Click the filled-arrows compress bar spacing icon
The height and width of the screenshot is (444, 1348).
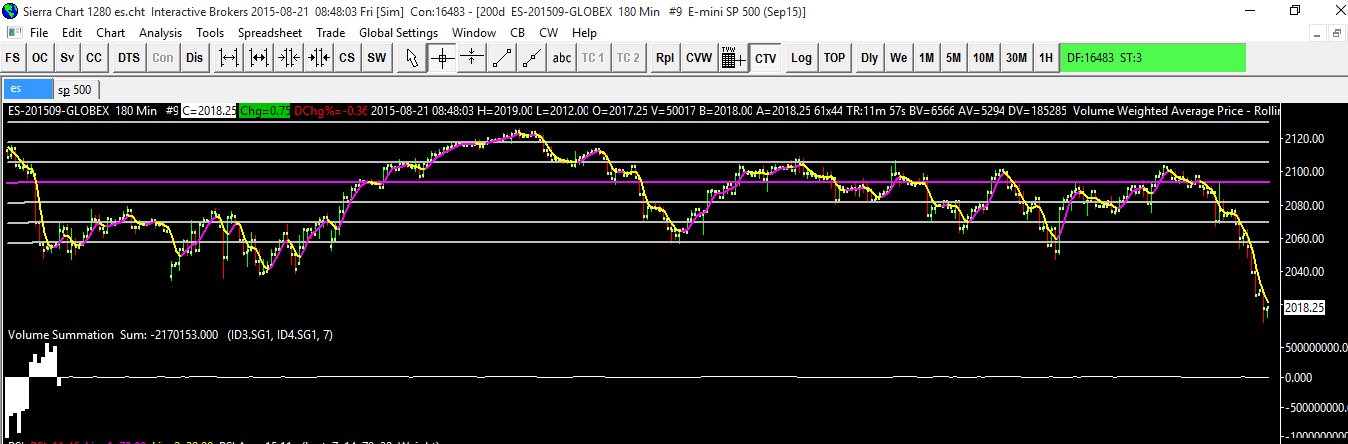coord(319,58)
